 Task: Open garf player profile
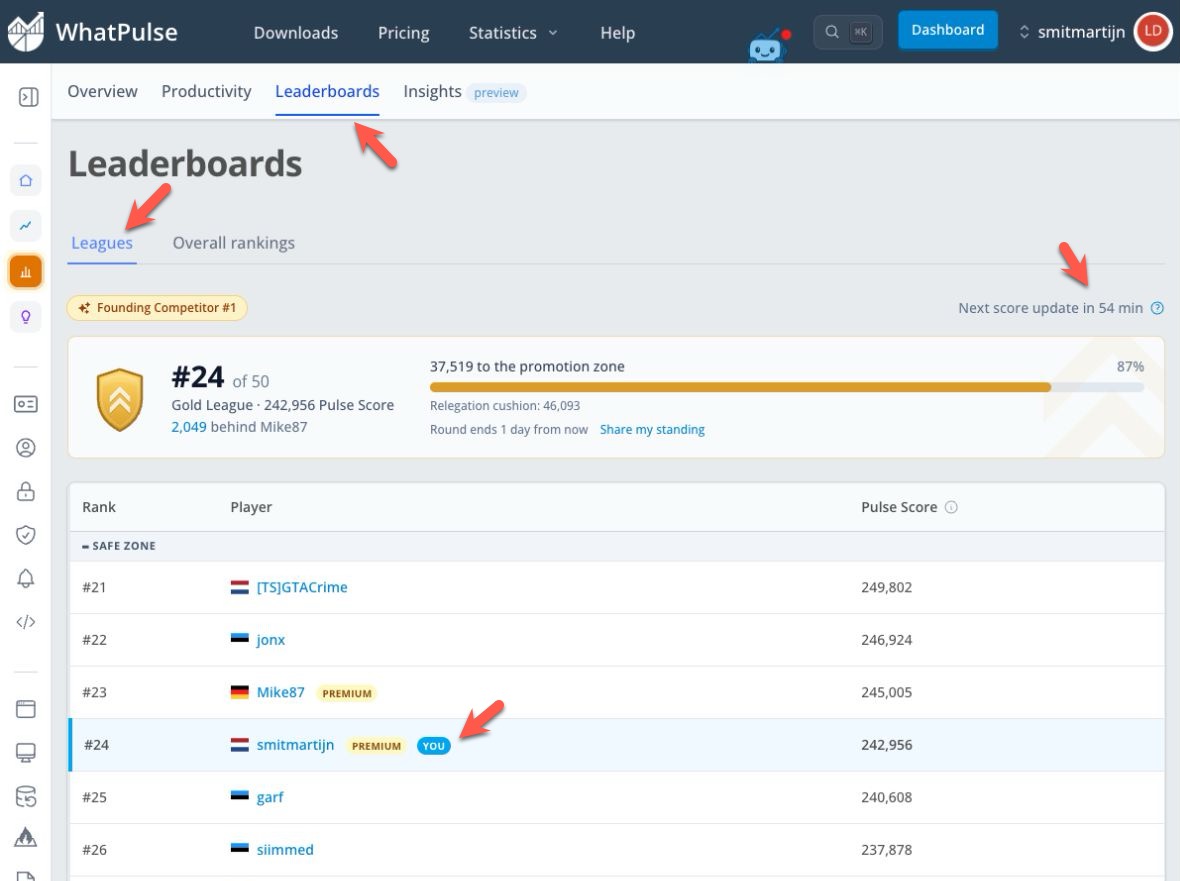[269, 797]
